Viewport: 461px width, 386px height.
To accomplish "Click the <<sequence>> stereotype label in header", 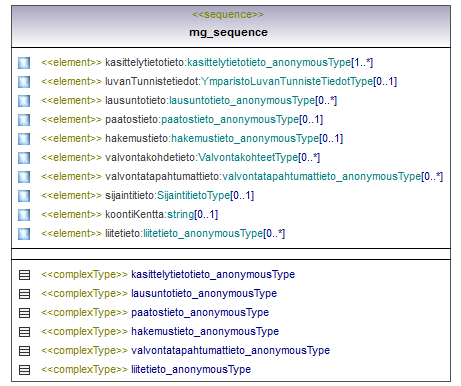I will [228, 15].
